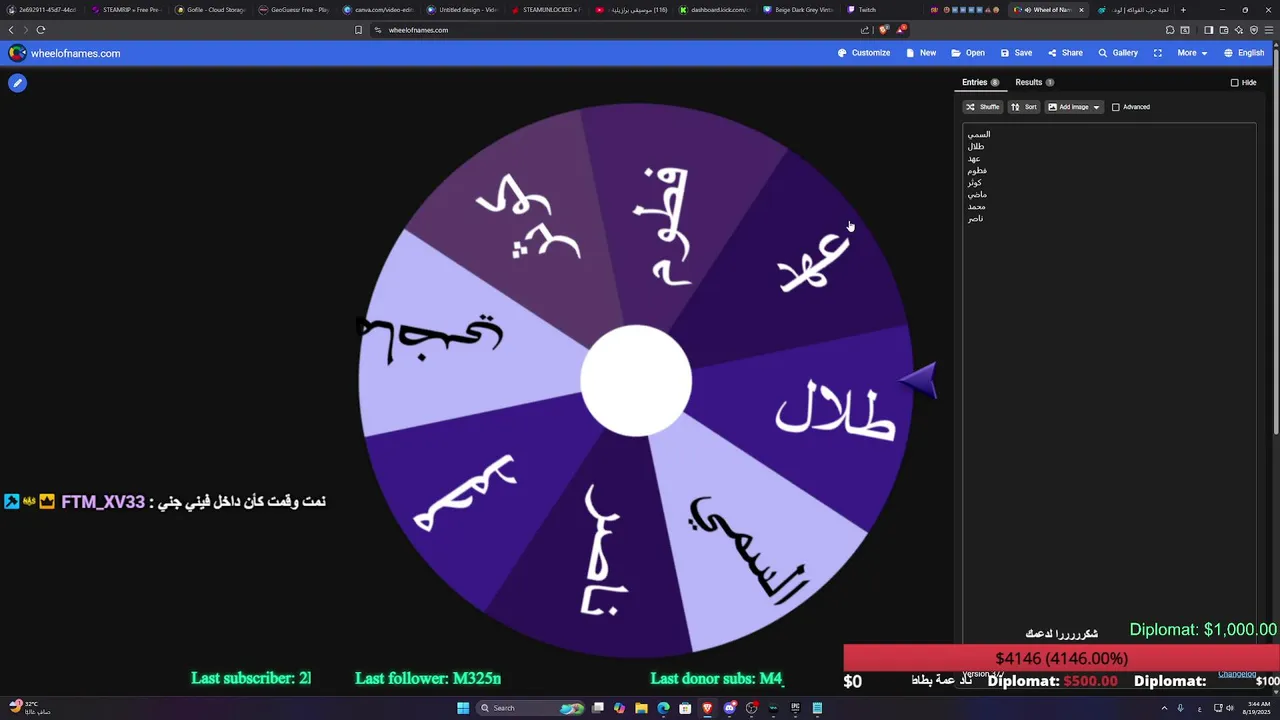Open the wheel Gallery
1280x720 pixels.
(1118, 53)
